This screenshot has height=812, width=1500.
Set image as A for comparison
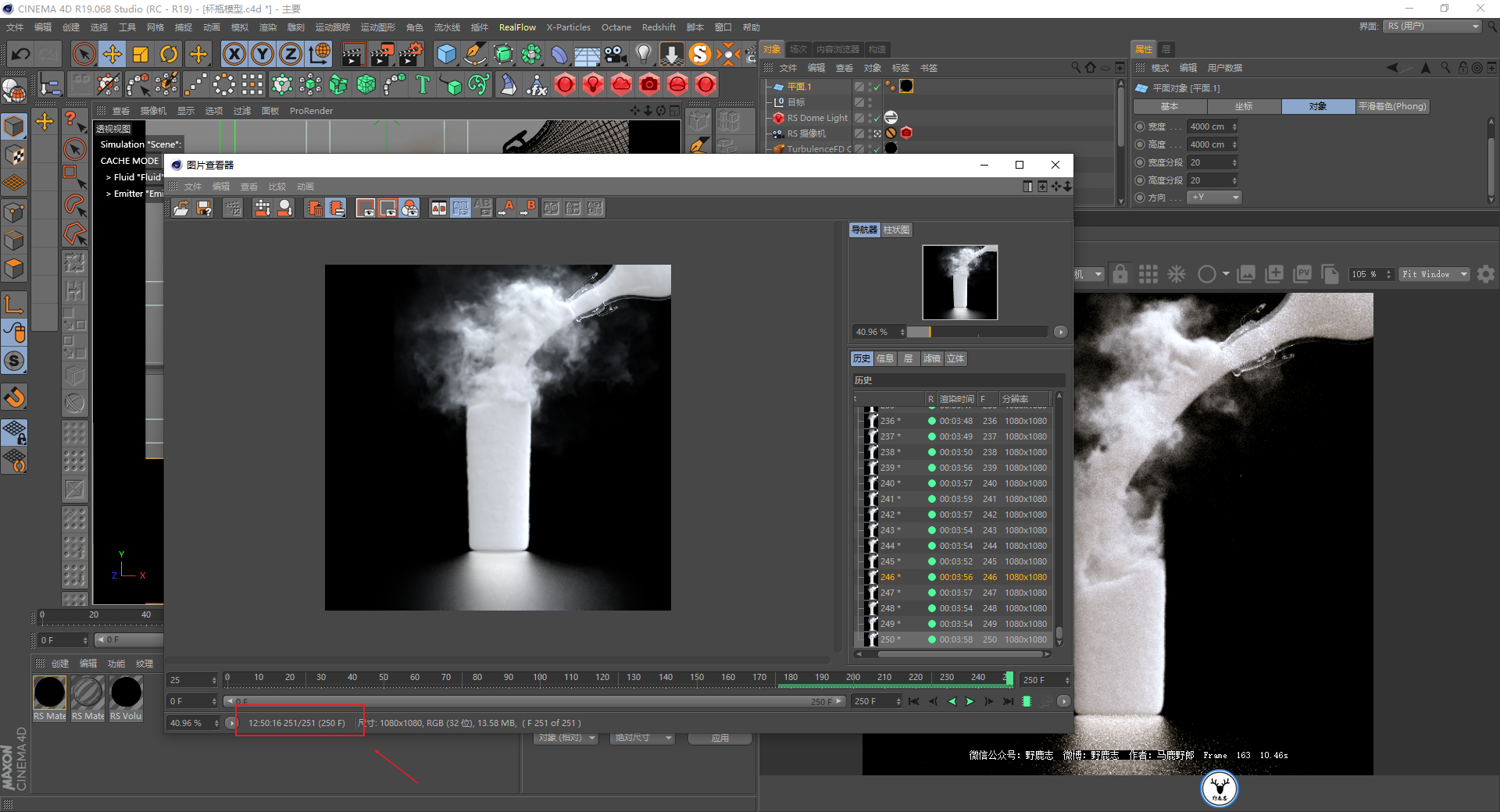pyautogui.click(x=508, y=208)
